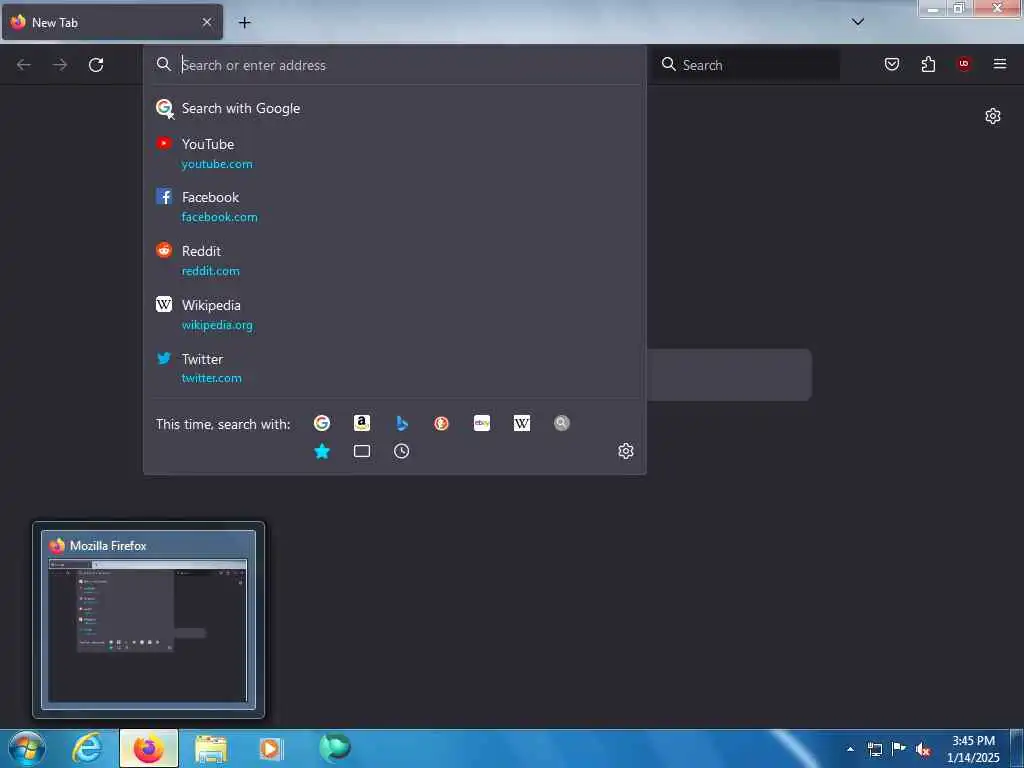Open search settings gear in dropdown
The width and height of the screenshot is (1024, 768).
tap(626, 451)
